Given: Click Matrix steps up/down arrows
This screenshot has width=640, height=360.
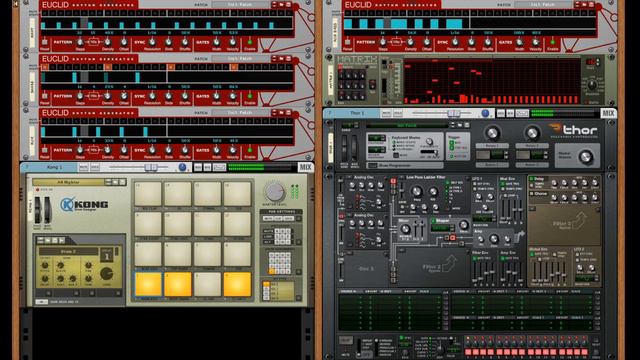Looking at the screenshot, I should click(x=598, y=62).
